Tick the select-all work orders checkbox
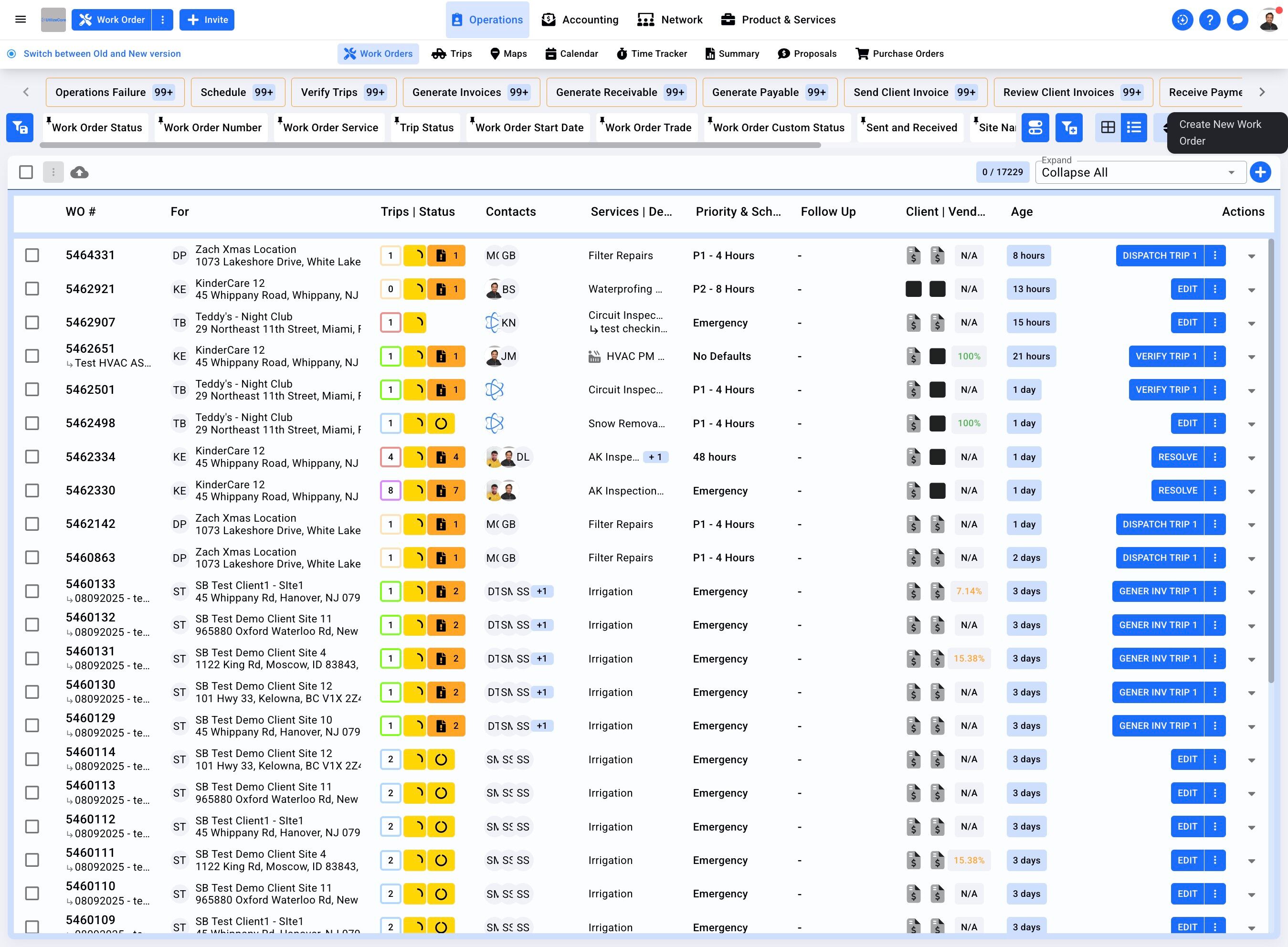This screenshot has height=947, width=1288. [x=26, y=172]
